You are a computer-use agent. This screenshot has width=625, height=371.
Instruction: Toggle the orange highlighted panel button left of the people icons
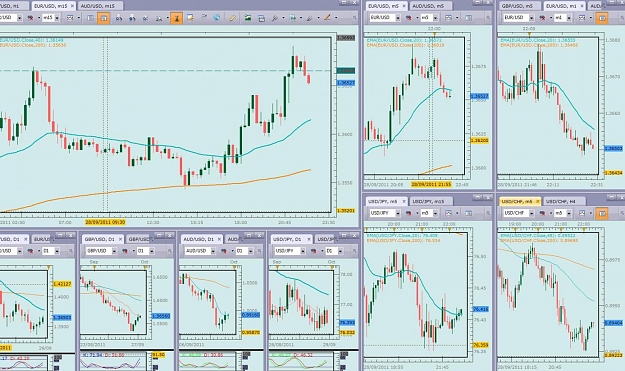pos(104,18)
